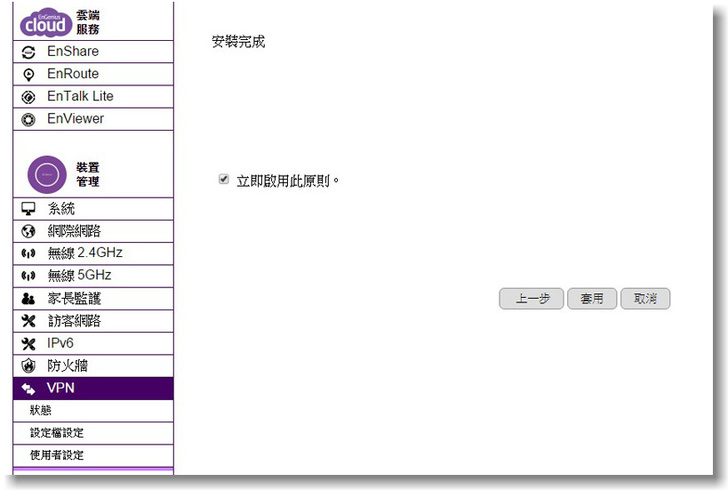The width and height of the screenshot is (728, 490).
Task: Open the 系統 menu section
Action: (x=93, y=209)
